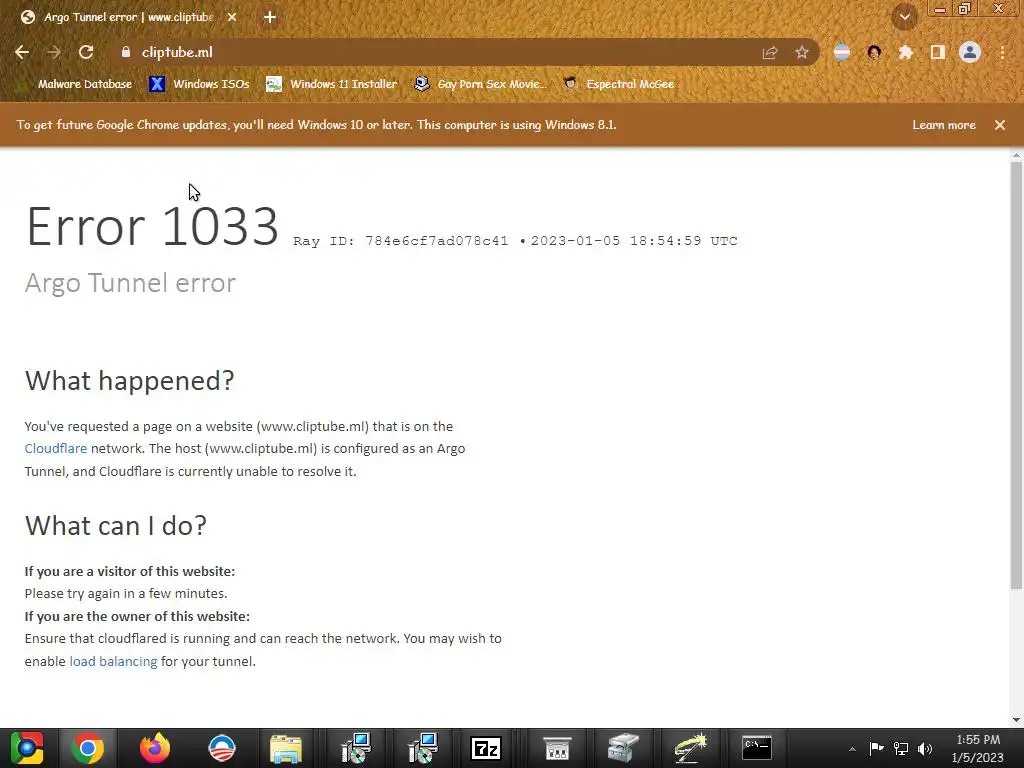The height and width of the screenshot is (768, 1024).
Task: Open the Extensions puzzle piece menu
Action: pos(906,52)
